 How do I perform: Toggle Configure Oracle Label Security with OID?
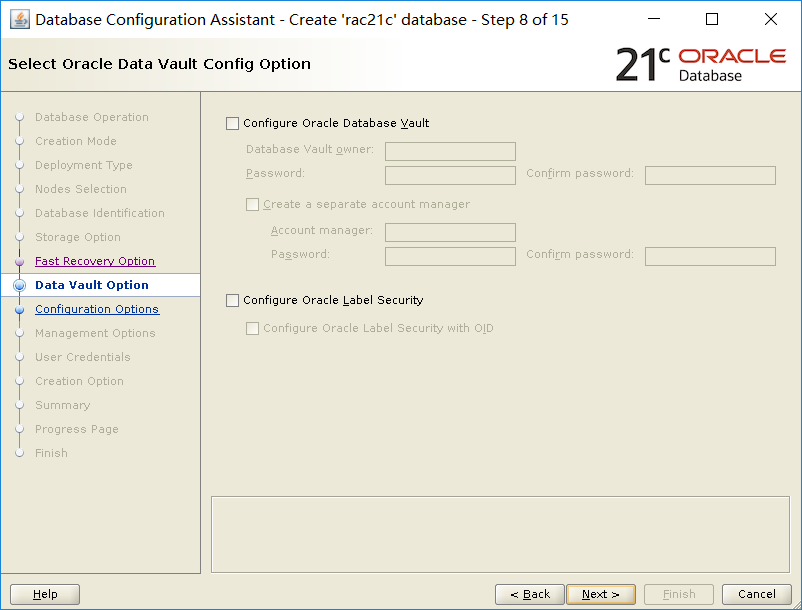point(252,328)
